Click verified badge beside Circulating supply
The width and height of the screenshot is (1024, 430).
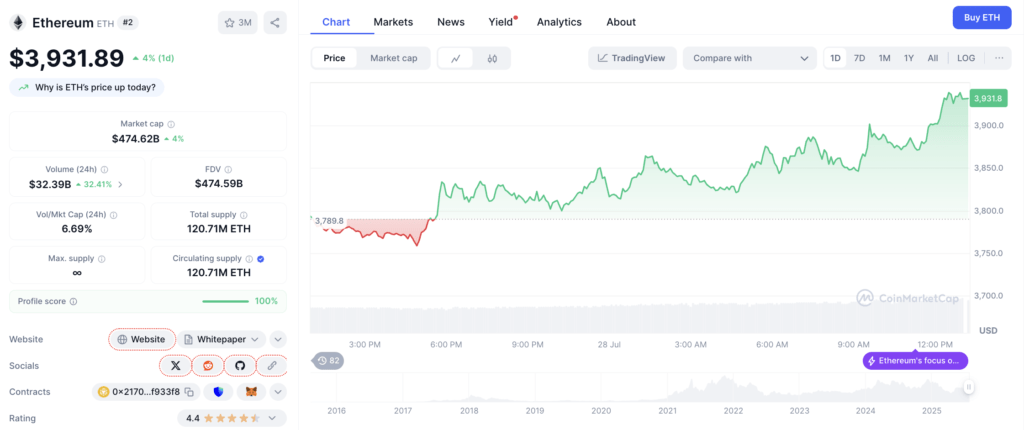[261, 259]
